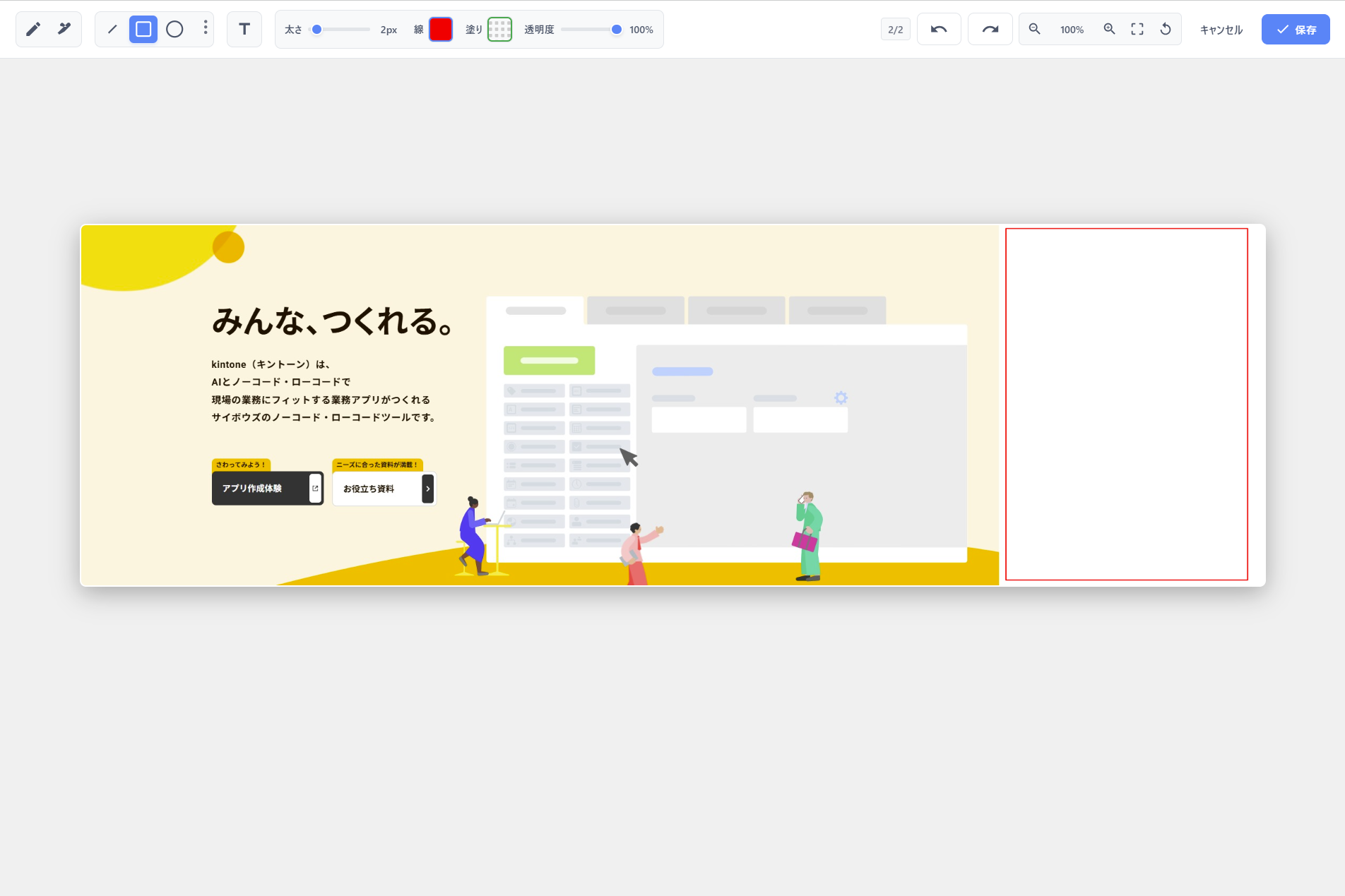1345x896 pixels.
Task: Click the 2/2 page indicator
Action: (895, 29)
